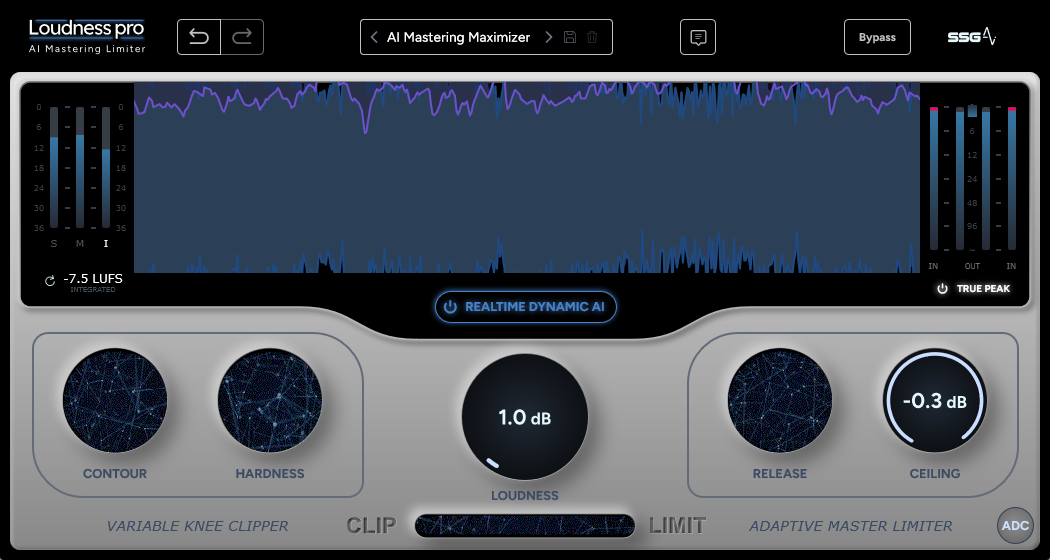Click the CEILING label text
The image size is (1050, 560).
click(935, 474)
